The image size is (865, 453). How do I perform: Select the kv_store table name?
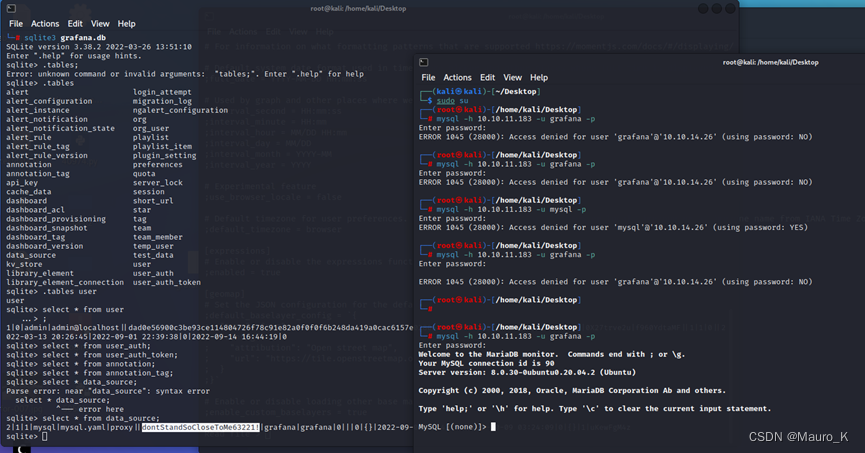pos(24,264)
